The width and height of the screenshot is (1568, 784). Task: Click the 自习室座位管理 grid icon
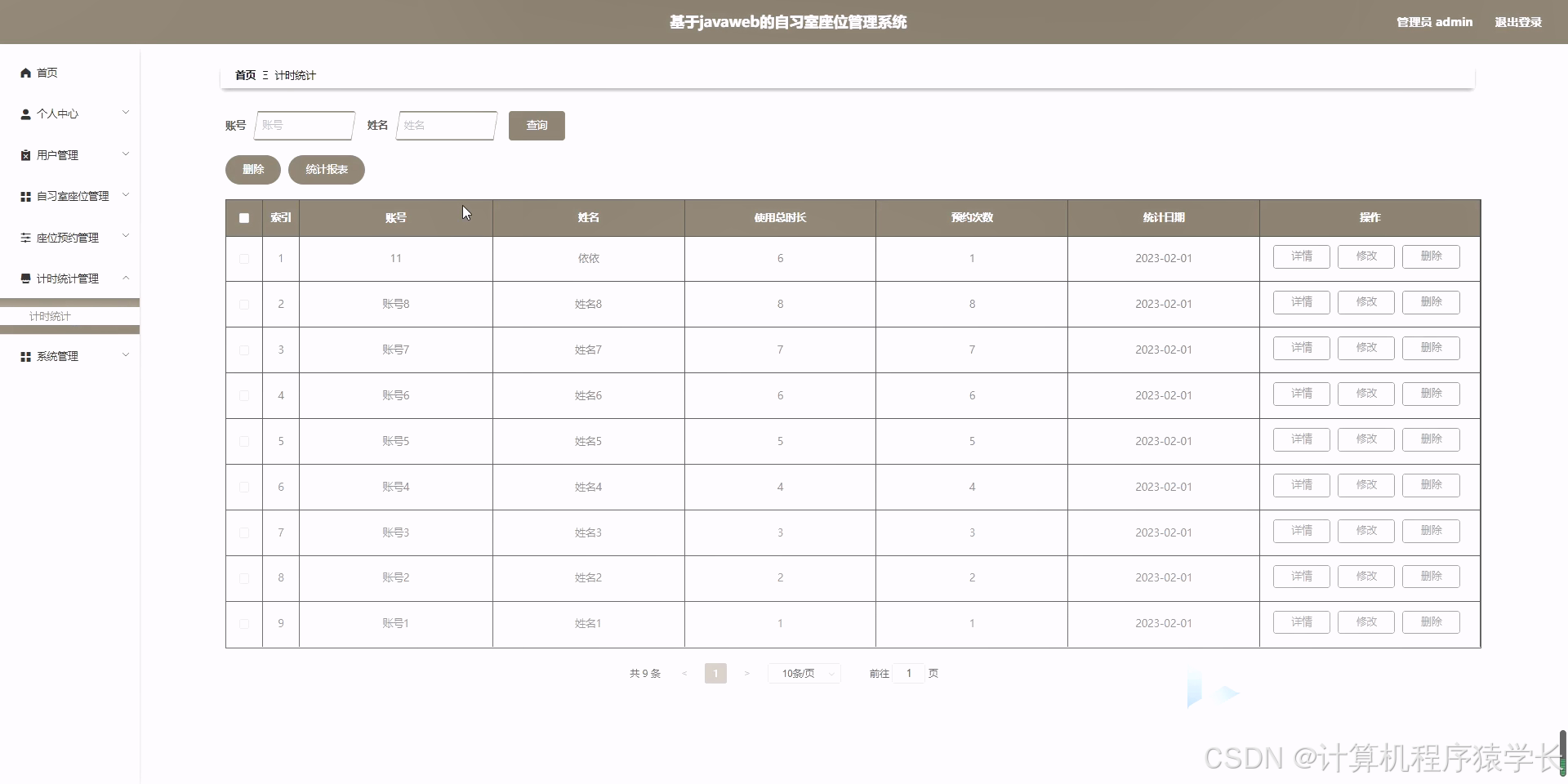(x=25, y=197)
